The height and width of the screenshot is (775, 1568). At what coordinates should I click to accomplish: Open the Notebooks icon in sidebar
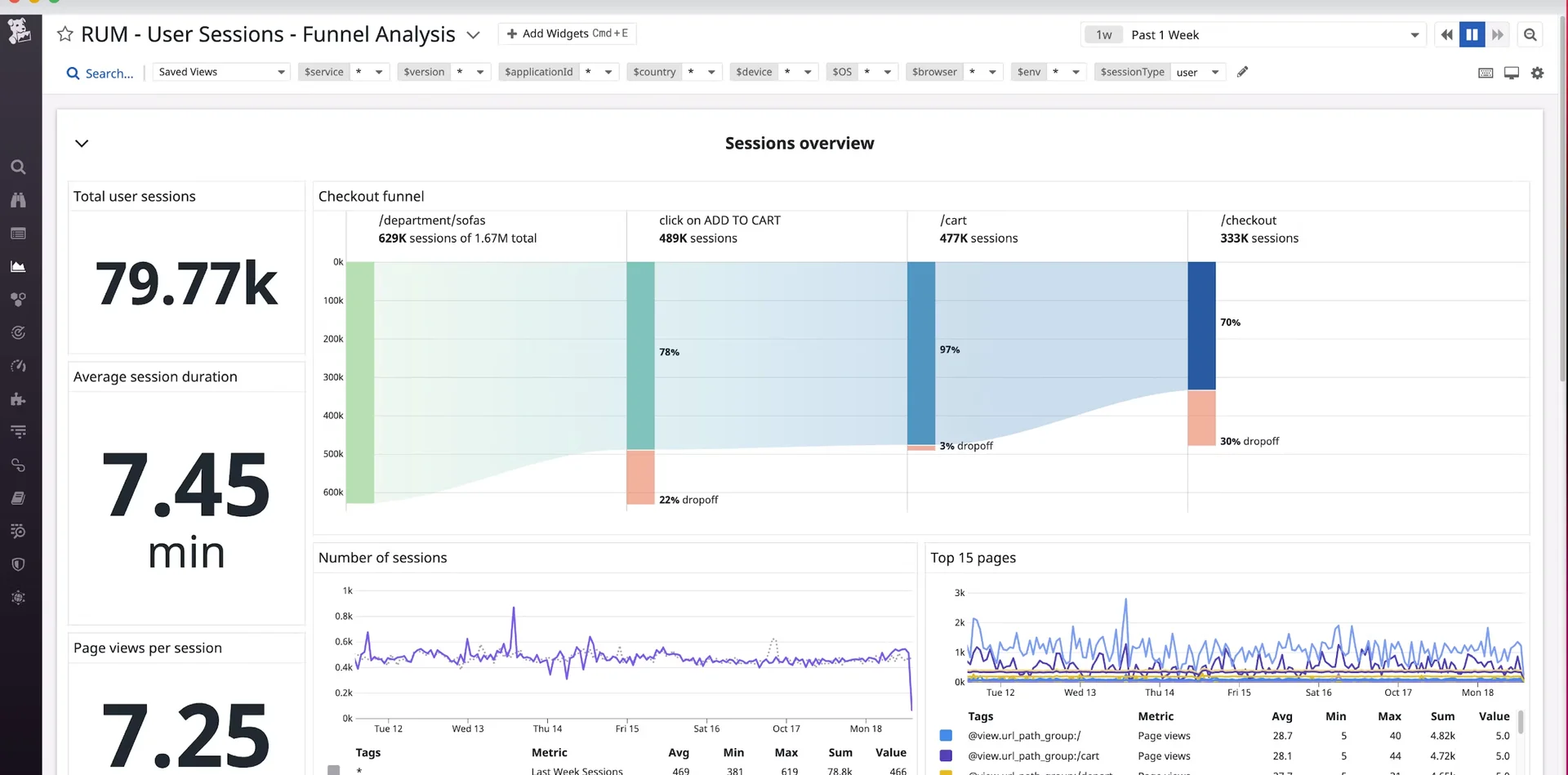19,497
